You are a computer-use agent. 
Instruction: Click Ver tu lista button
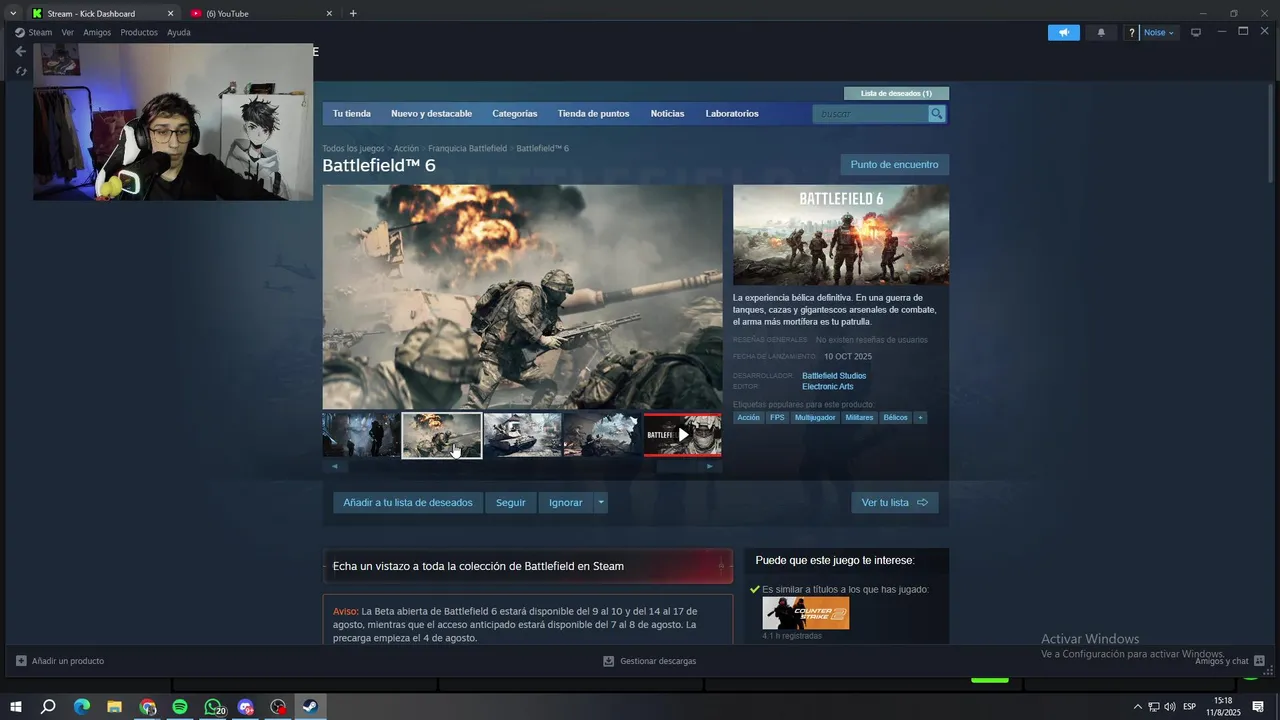(x=895, y=503)
